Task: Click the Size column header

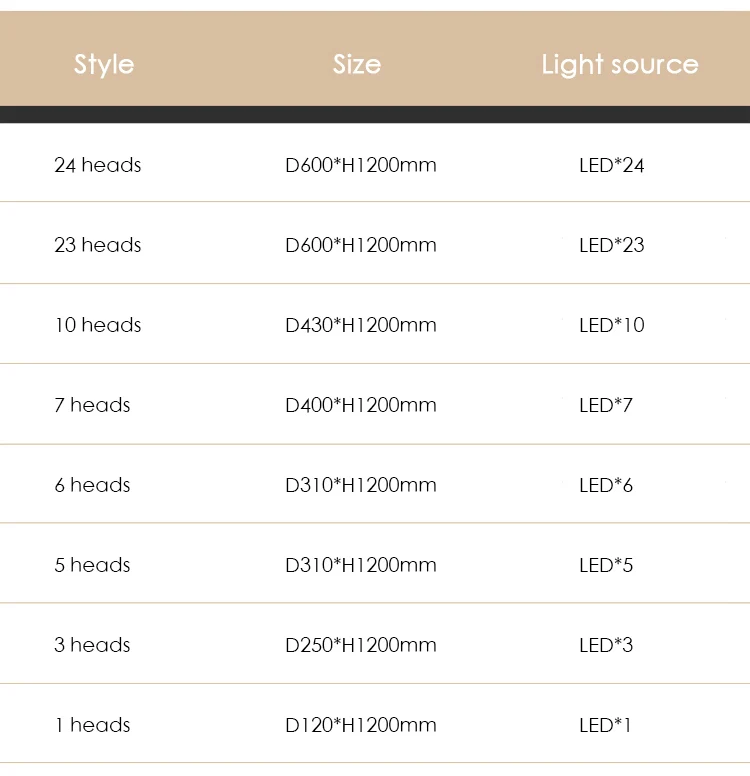Action: (x=357, y=65)
